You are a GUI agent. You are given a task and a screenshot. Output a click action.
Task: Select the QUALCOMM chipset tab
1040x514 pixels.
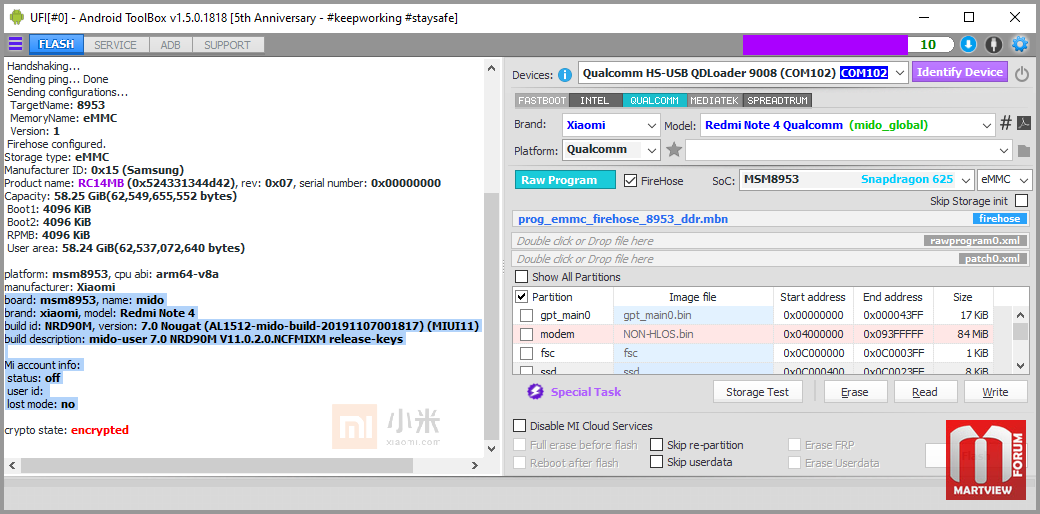654,101
